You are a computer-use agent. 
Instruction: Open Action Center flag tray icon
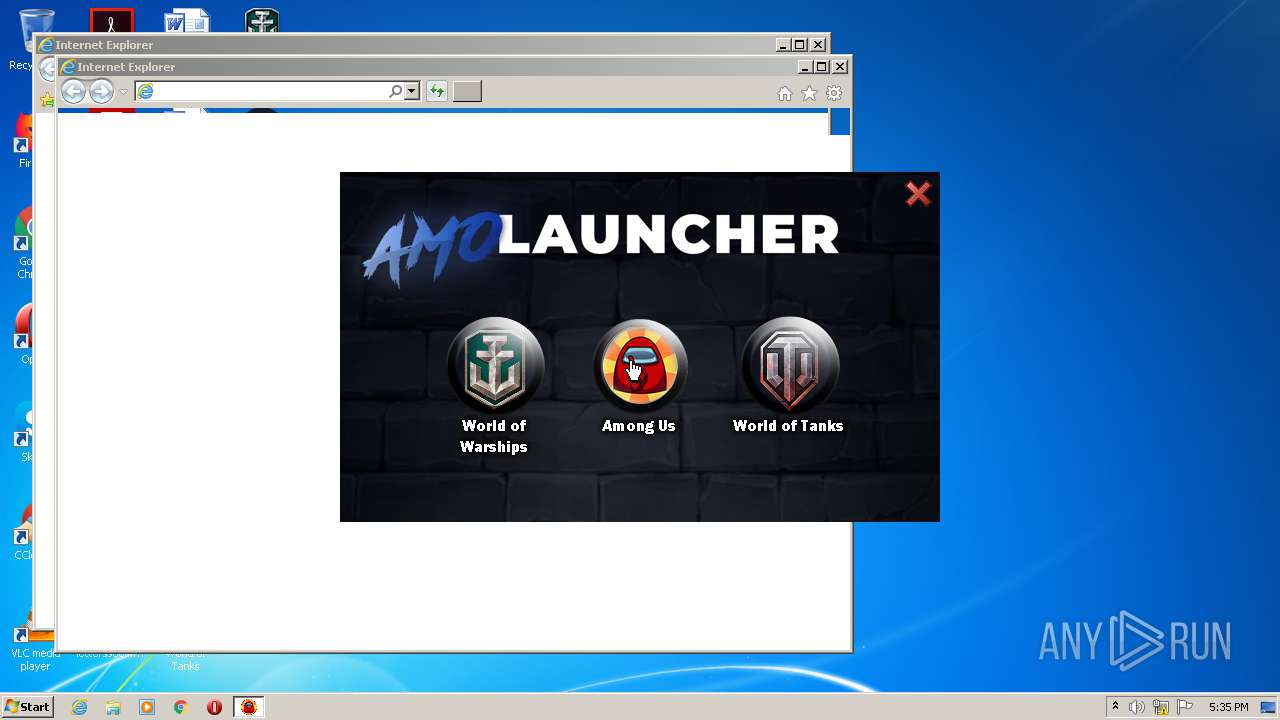(x=1185, y=707)
